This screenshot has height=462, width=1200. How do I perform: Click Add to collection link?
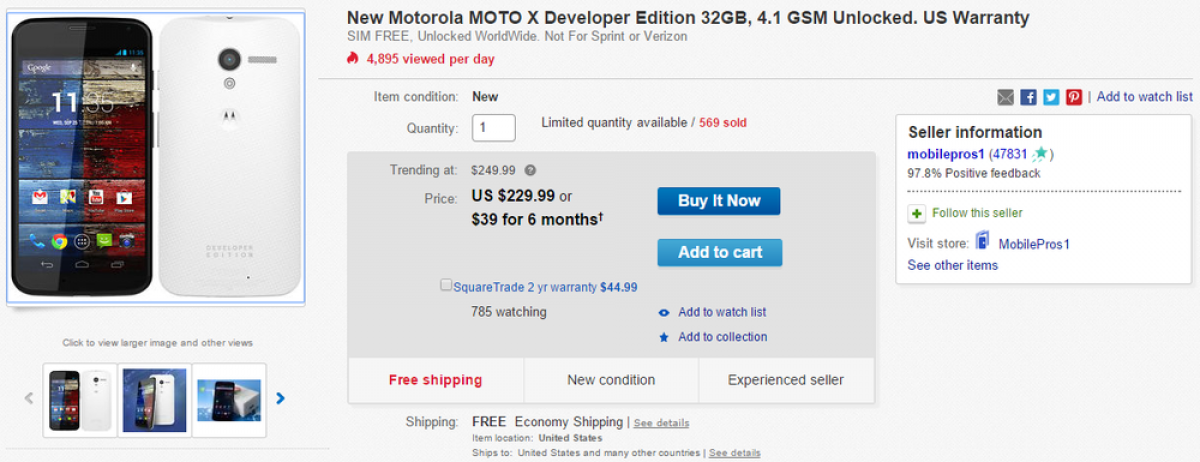click(x=722, y=337)
